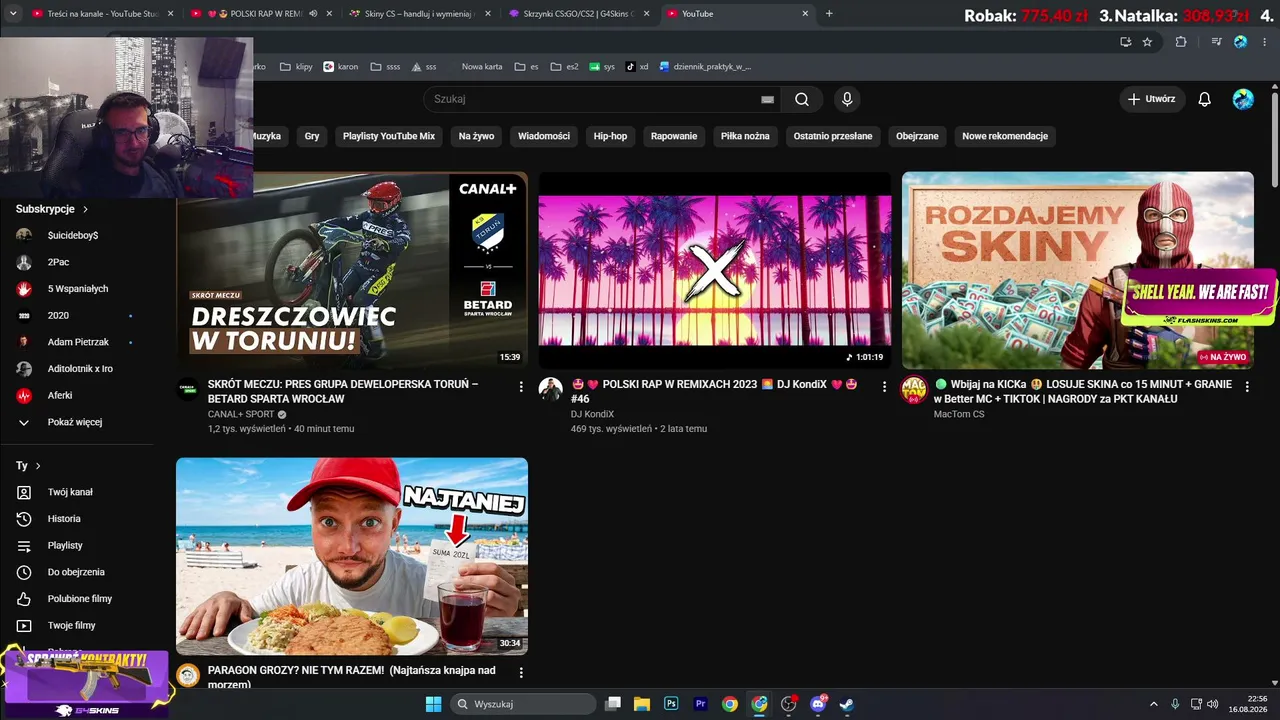Viewport: 1280px width, 720px height.
Task: Open Steam from the taskbar
Action: click(846, 704)
